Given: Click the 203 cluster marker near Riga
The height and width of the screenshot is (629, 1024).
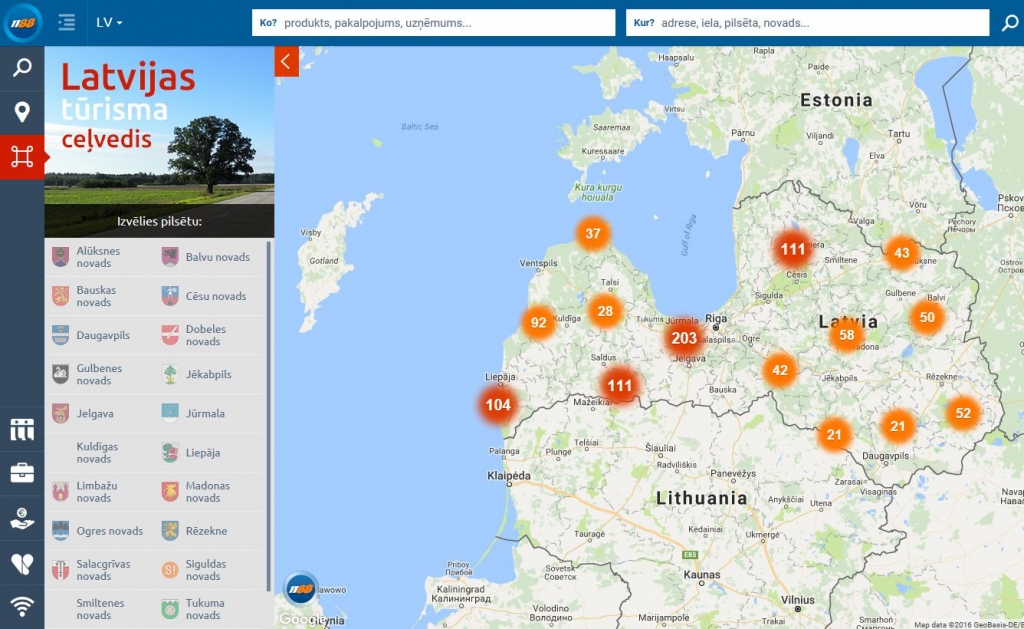Looking at the screenshot, I should tap(684, 338).
